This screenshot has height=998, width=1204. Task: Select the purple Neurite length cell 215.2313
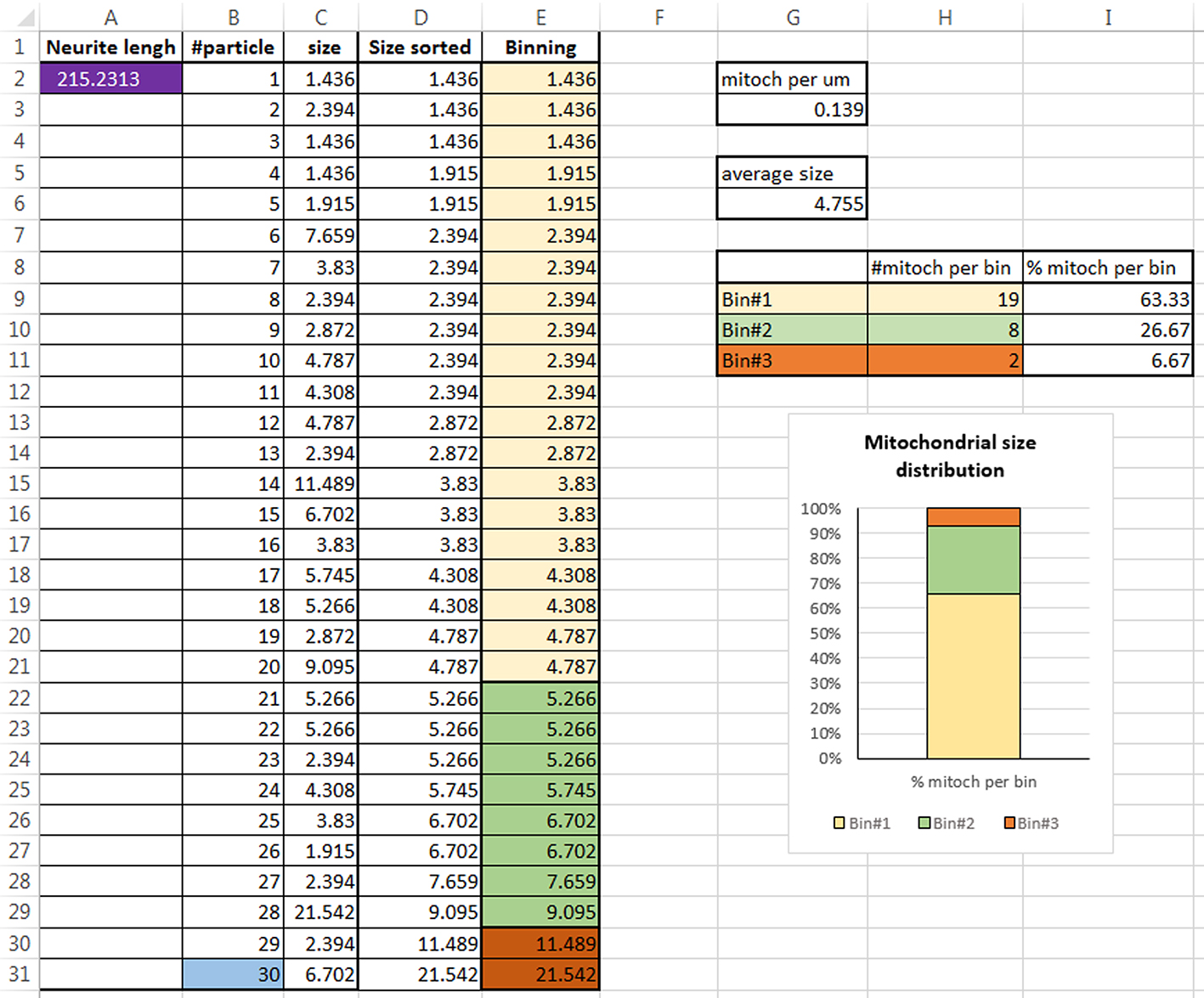[x=110, y=79]
